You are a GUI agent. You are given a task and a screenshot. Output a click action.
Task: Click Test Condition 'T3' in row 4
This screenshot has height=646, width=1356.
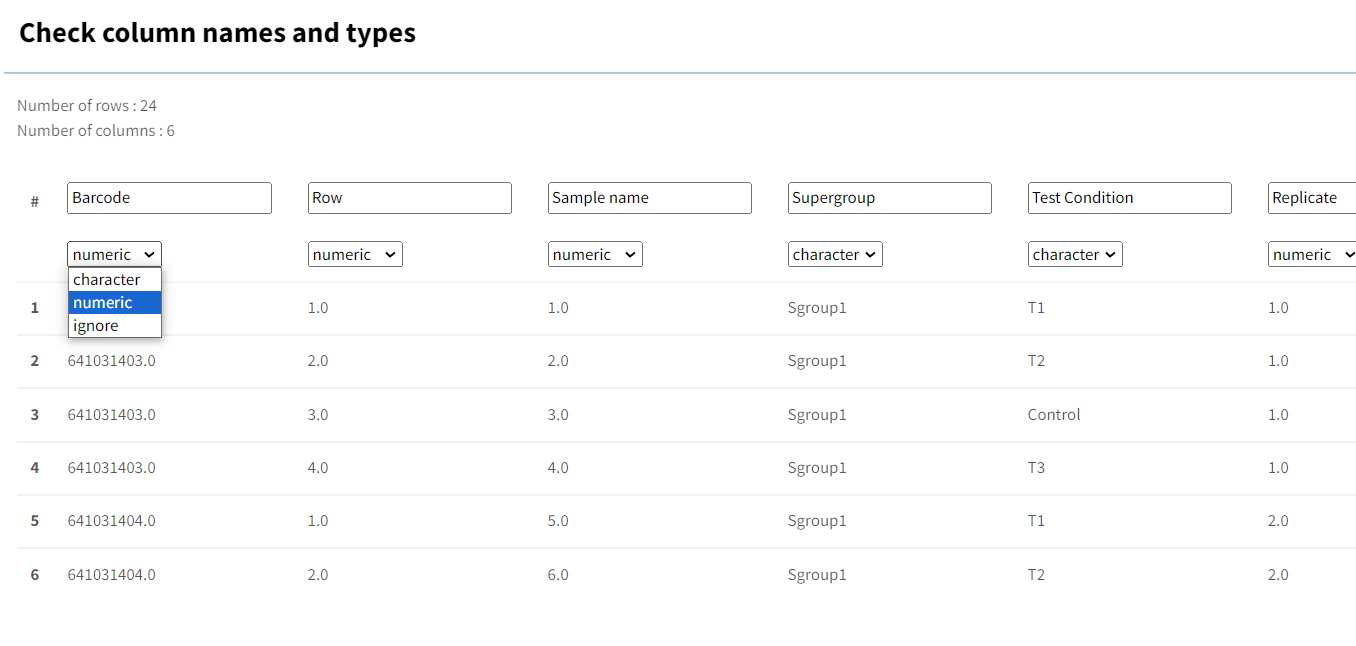[1036, 468]
